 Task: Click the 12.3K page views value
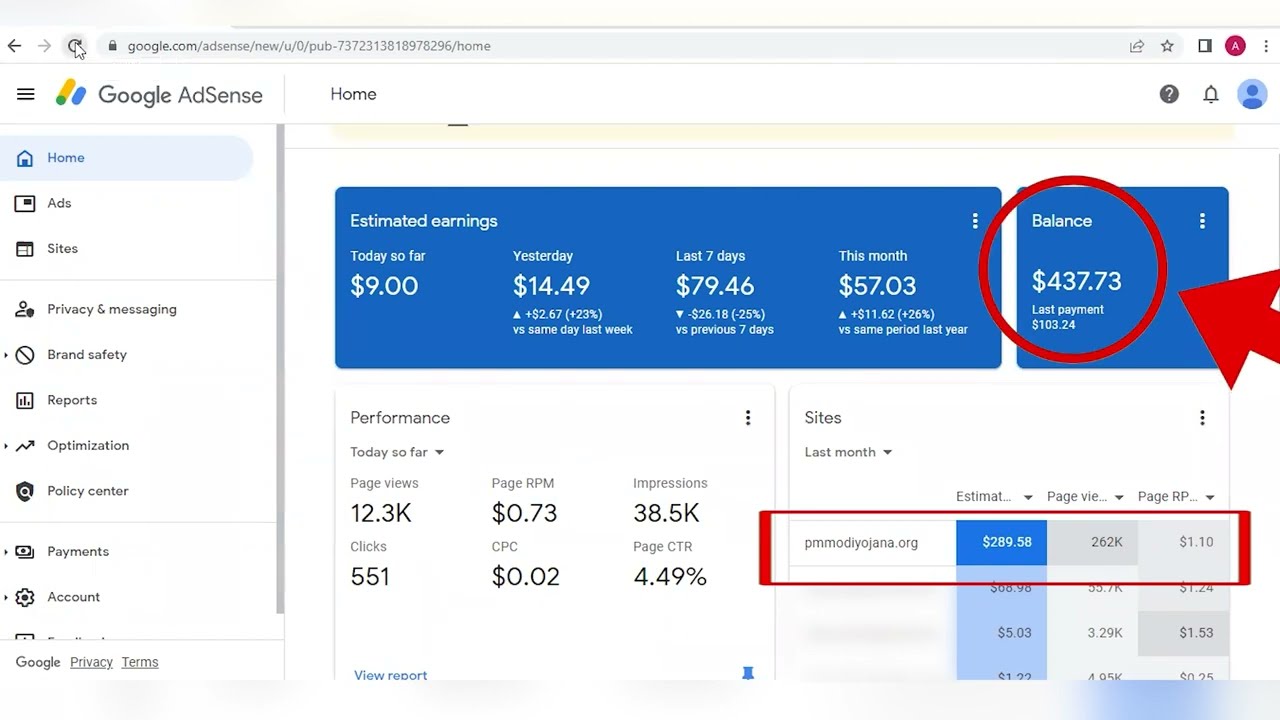381,513
